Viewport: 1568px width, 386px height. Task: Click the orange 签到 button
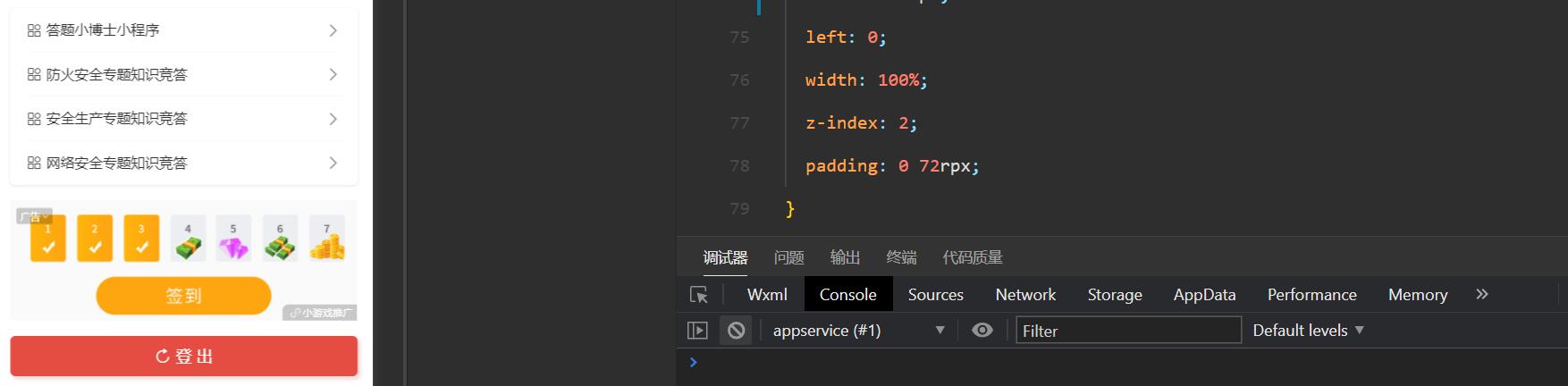point(183,296)
